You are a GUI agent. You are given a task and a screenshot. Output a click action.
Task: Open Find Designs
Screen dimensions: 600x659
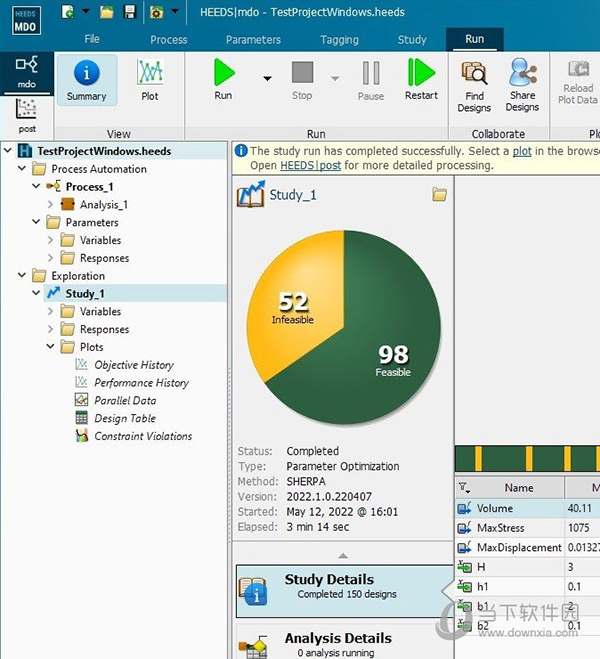pyautogui.click(x=474, y=87)
